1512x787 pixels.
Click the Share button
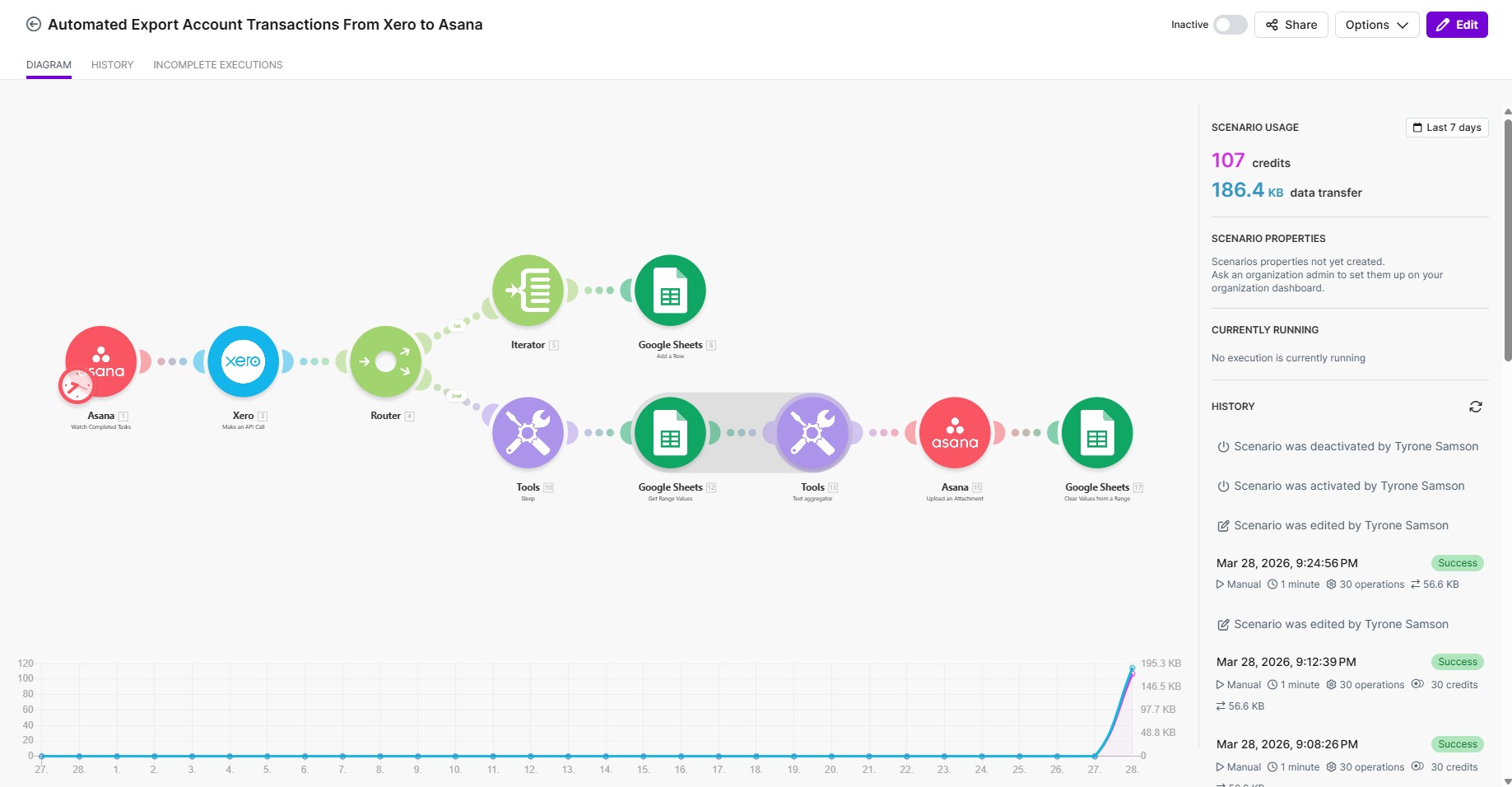pos(1291,25)
